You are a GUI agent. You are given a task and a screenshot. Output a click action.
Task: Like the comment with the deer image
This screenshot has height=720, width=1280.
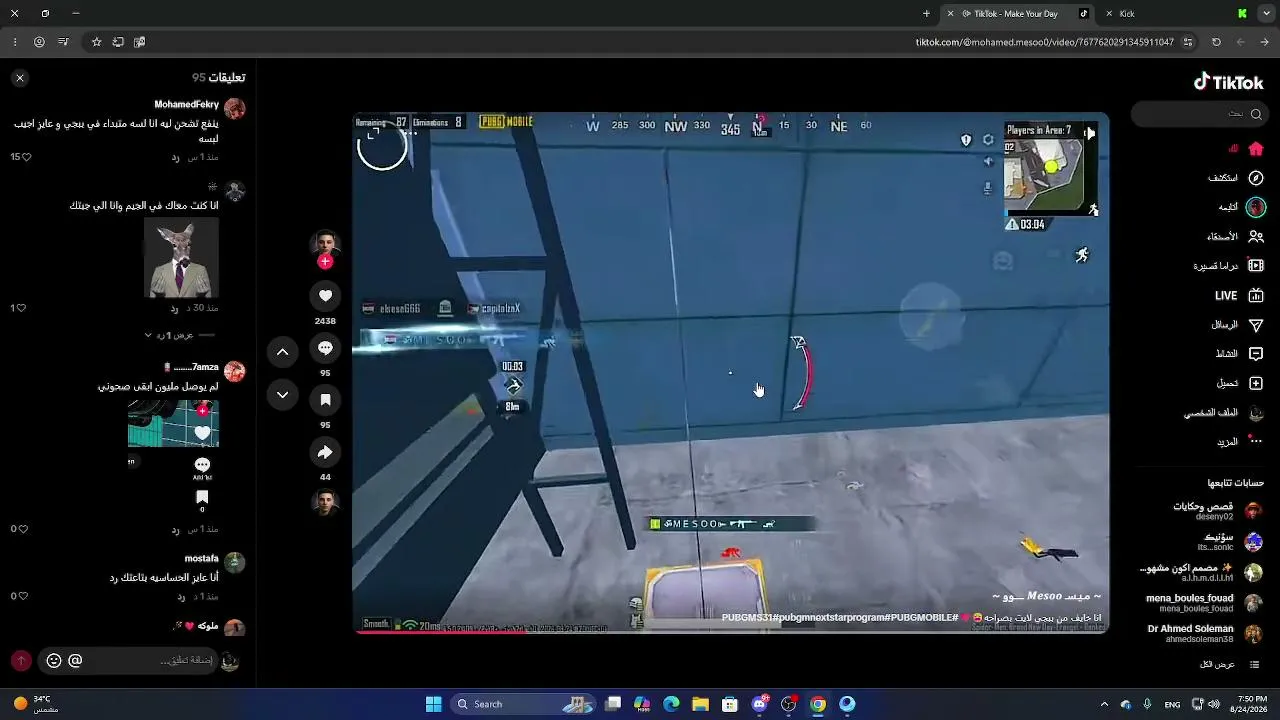pyautogui.click(x=22, y=308)
